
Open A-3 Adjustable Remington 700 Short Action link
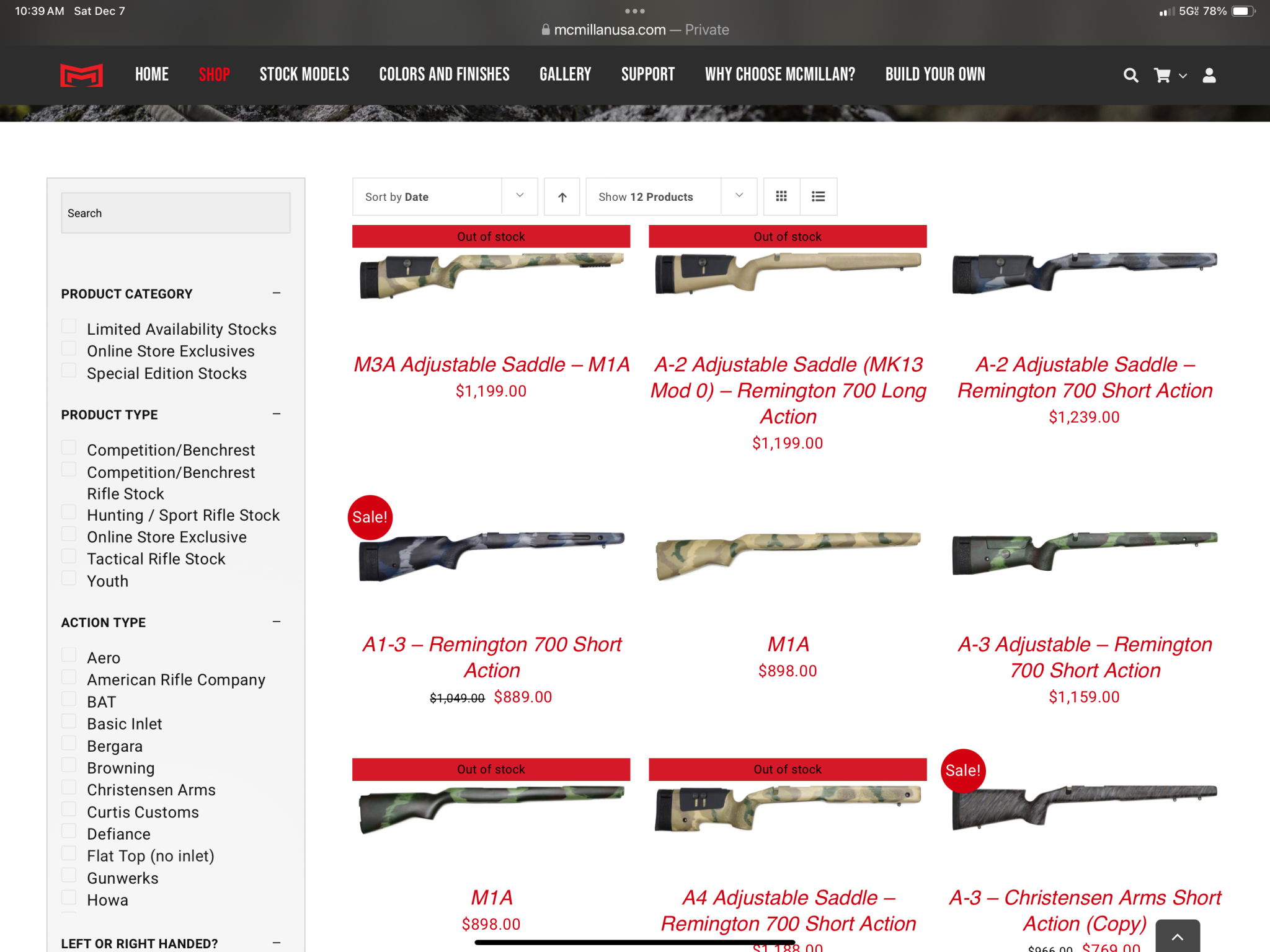1085,658
